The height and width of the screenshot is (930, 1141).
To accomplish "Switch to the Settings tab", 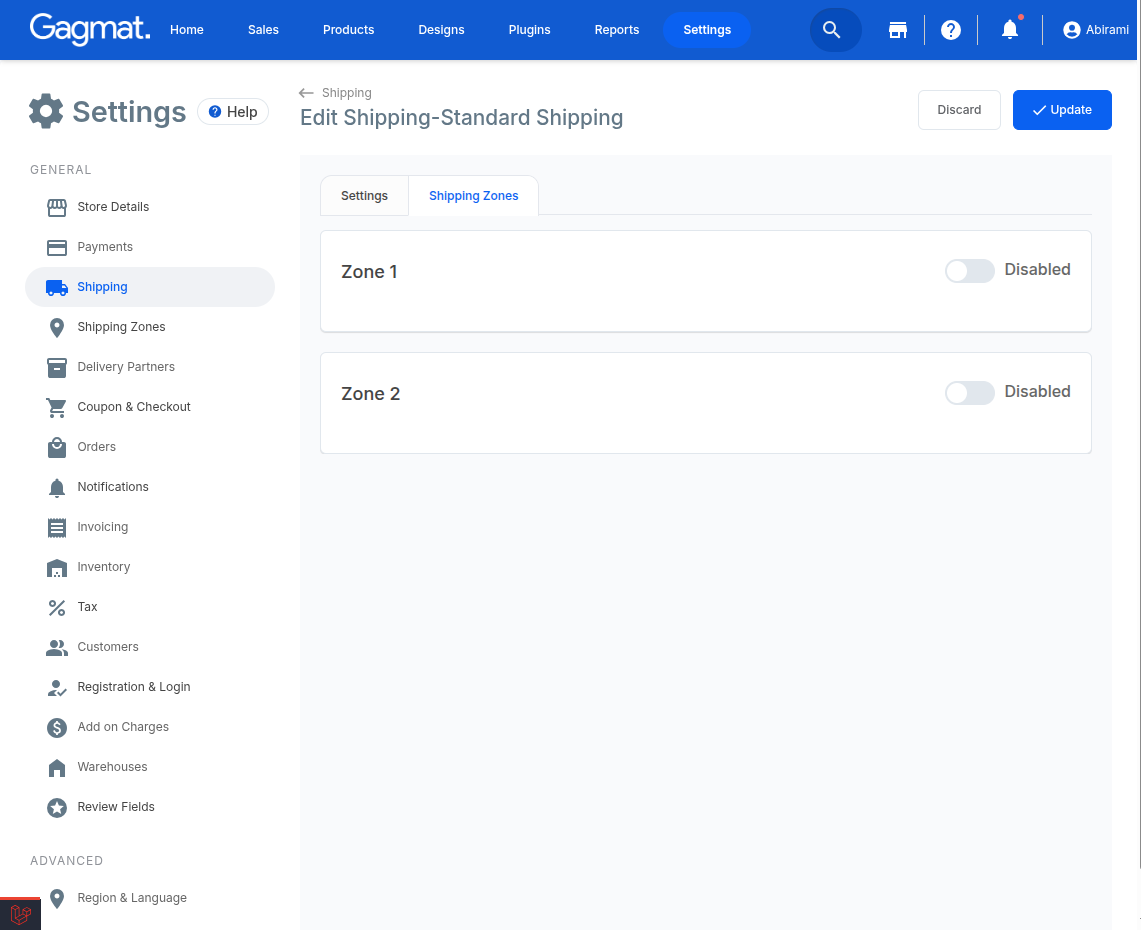I will (365, 196).
